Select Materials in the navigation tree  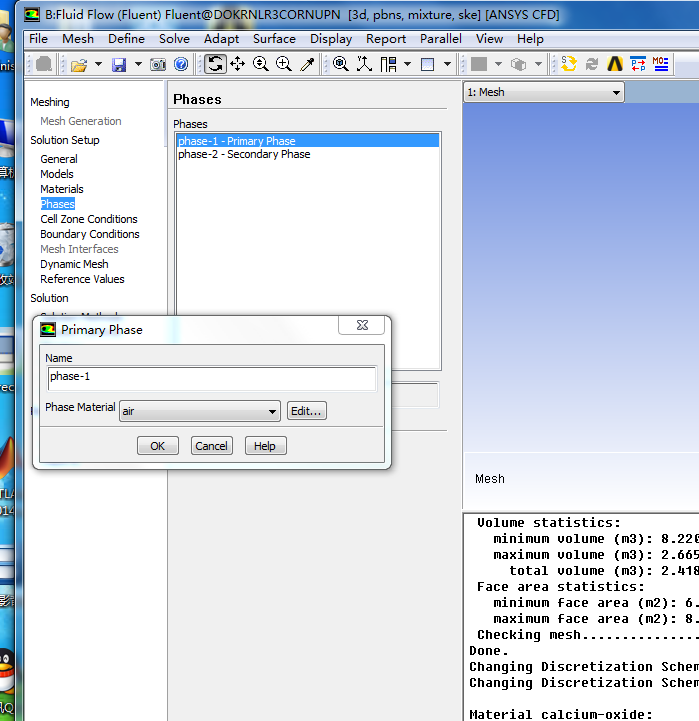tap(62, 189)
